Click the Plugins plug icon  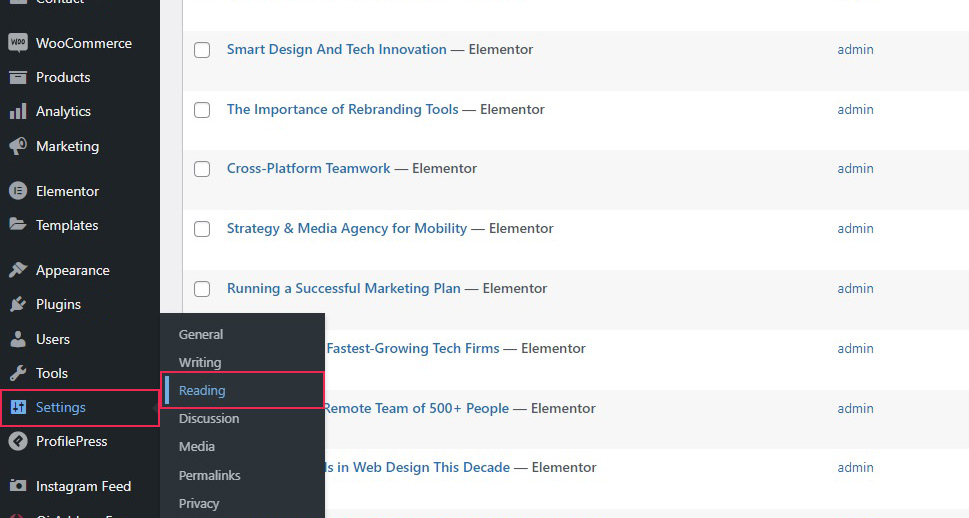[17, 304]
